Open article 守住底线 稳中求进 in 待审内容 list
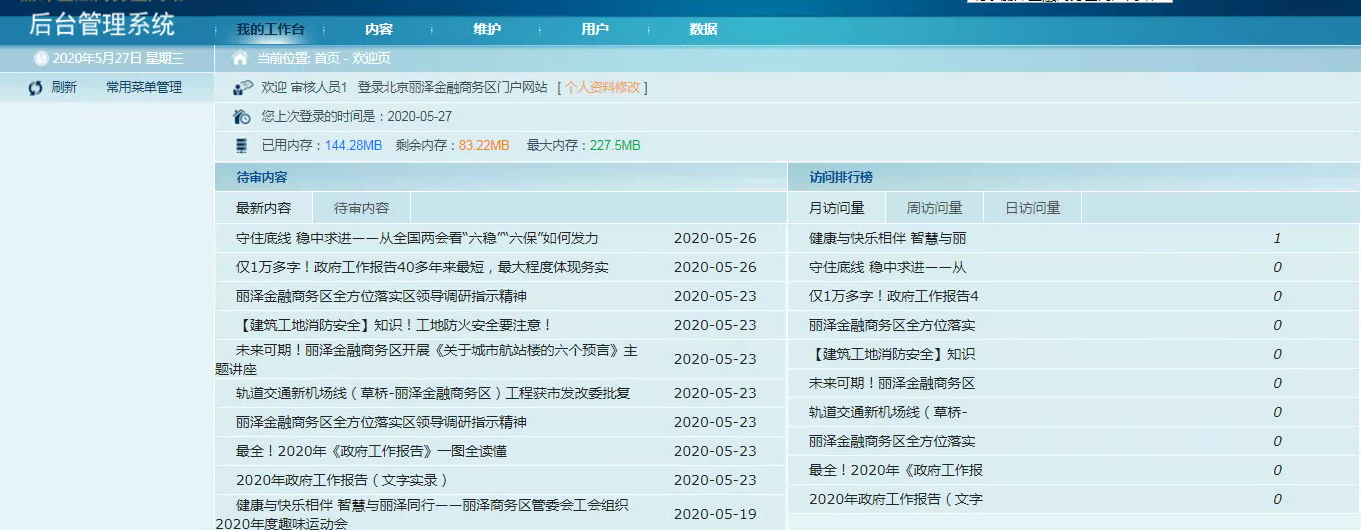 pyautogui.click(x=417, y=239)
